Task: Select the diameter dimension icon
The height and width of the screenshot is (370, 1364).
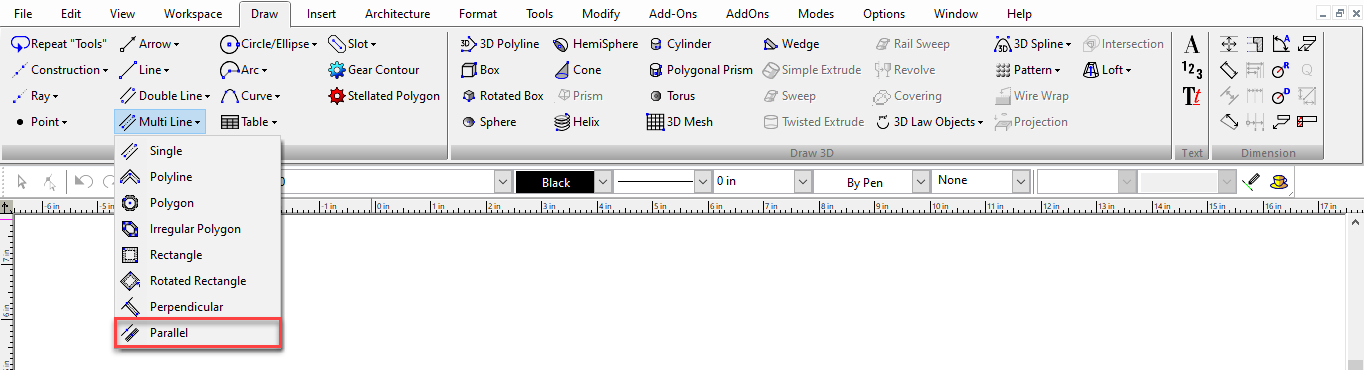Action: (1281, 96)
